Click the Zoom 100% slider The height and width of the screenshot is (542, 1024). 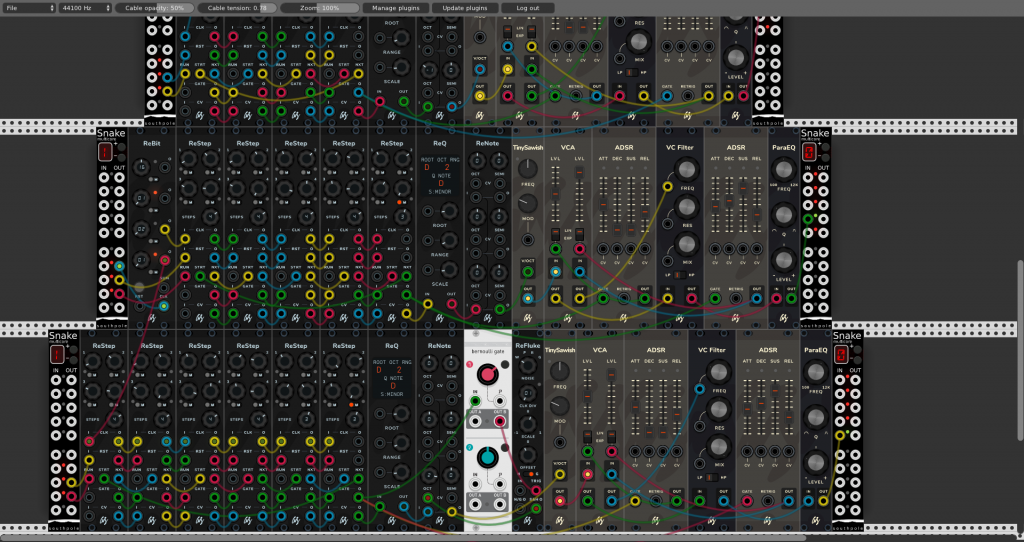[x=319, y=8]
